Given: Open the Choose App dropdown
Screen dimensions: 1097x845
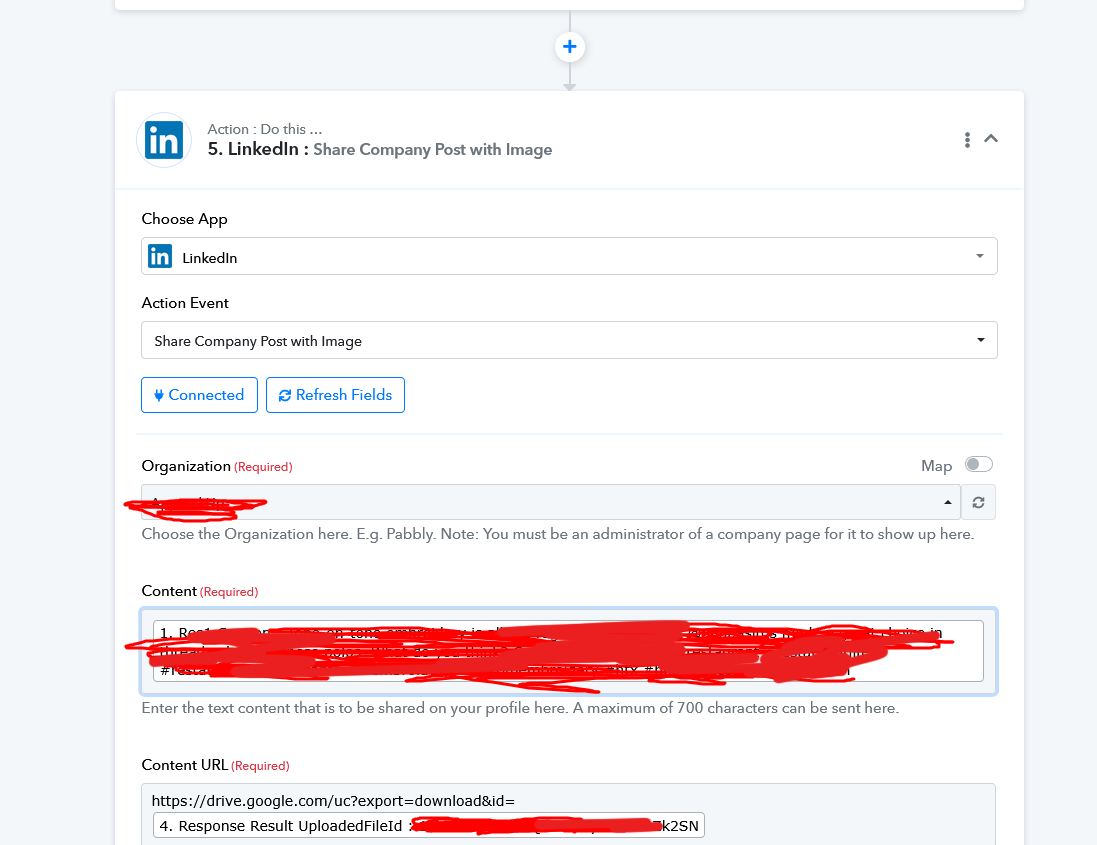Looking at the screenshot, I should (569, 257).
